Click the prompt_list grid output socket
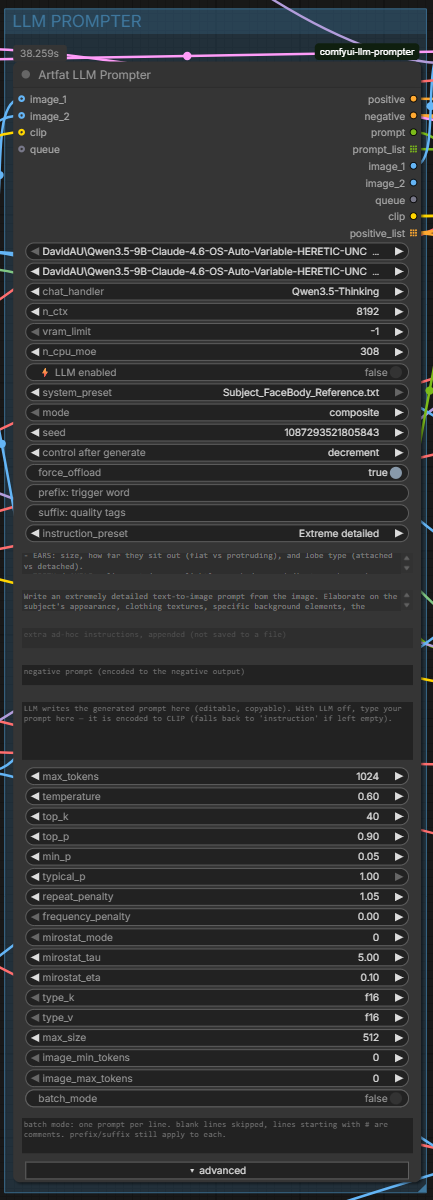Viewport: 433px width, 1200px height. [x=414, y=149]
